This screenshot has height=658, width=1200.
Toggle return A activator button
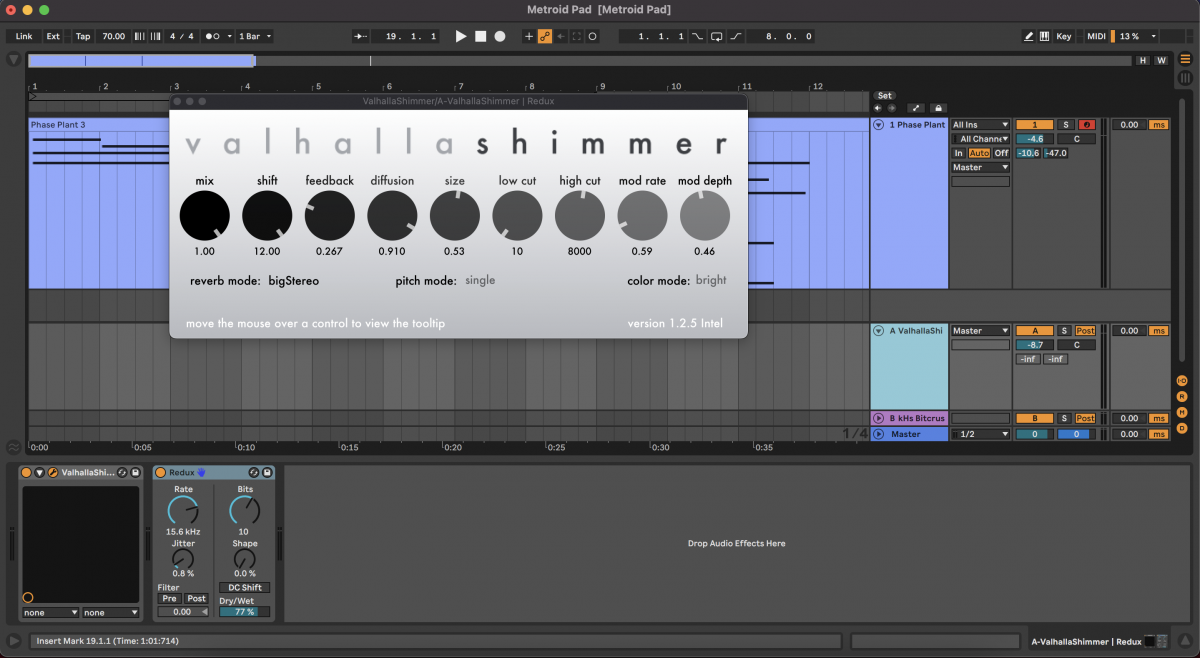(x=1034, y=331)
